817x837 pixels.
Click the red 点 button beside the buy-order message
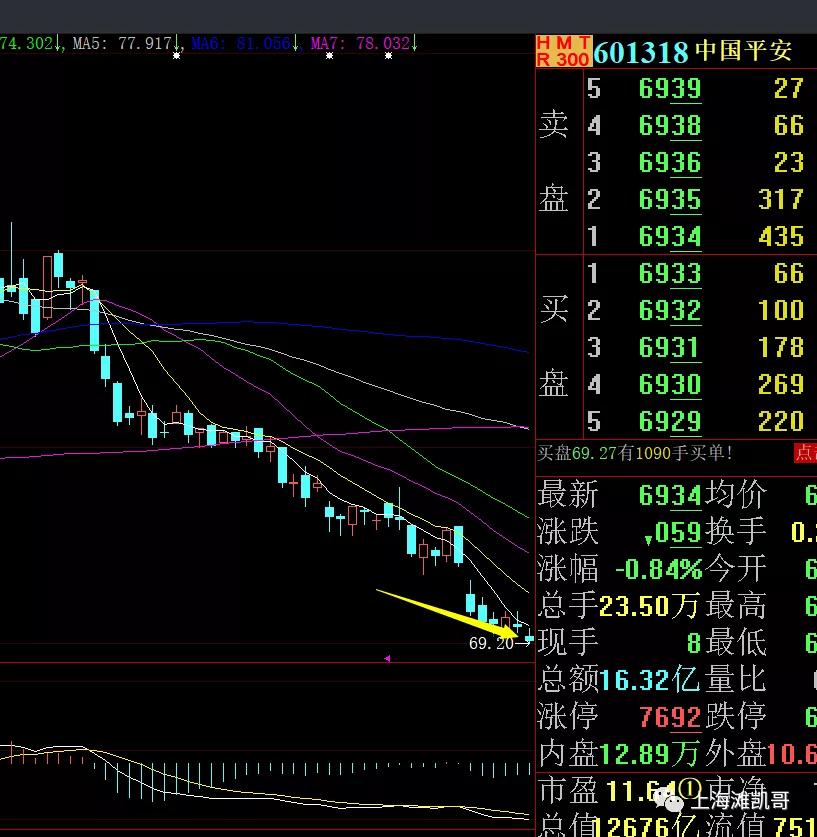pyautogui.click(x=806, y=453)
